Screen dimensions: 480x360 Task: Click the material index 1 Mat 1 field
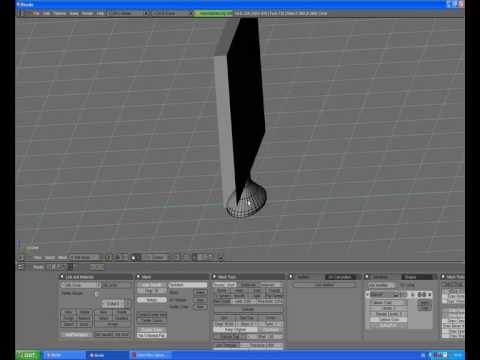coord(113,304)
